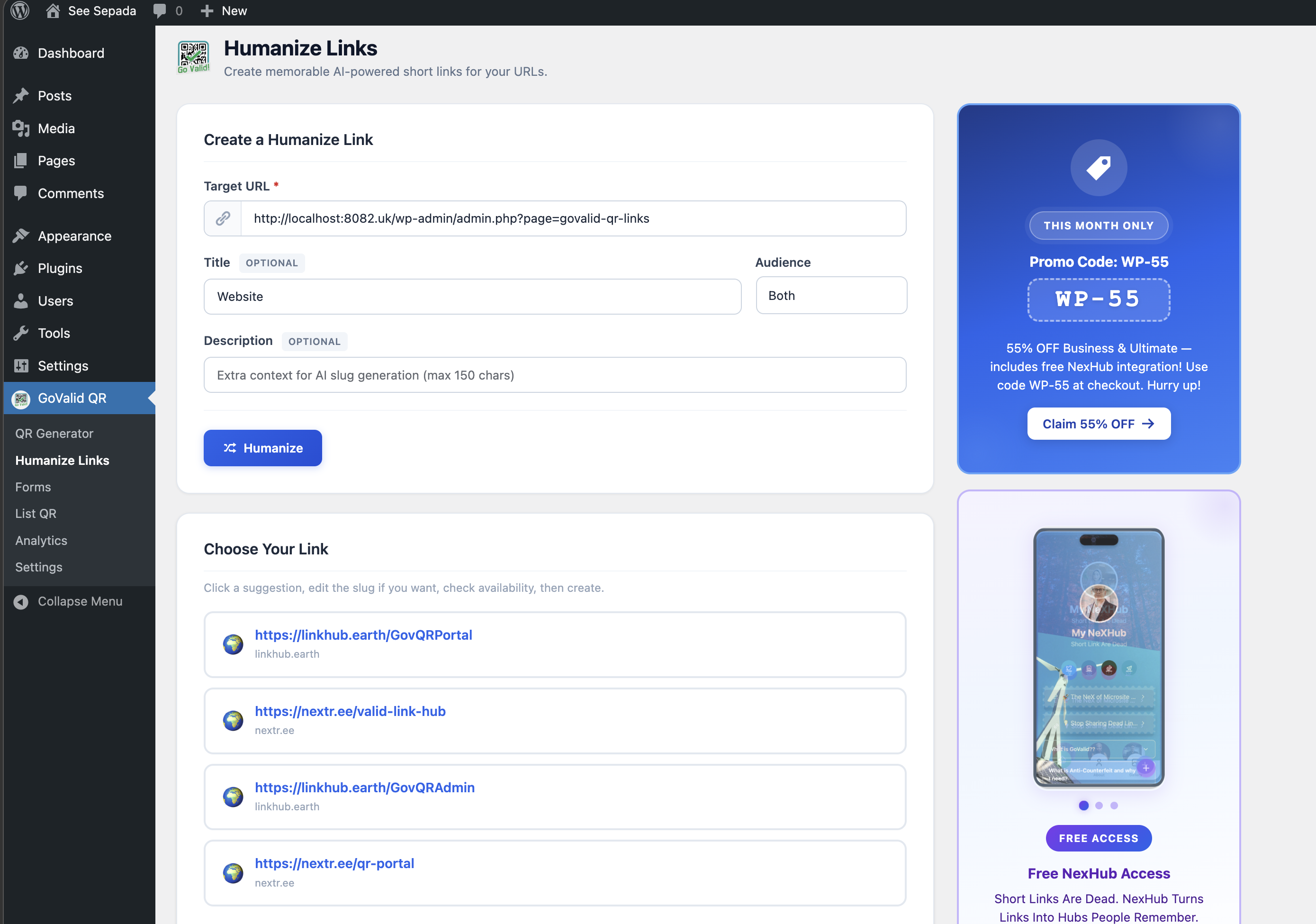Open the See Sepada home icon
The width and height of the screenshot is (1316, 924).
pyautogui.click(x=53, y=11)
